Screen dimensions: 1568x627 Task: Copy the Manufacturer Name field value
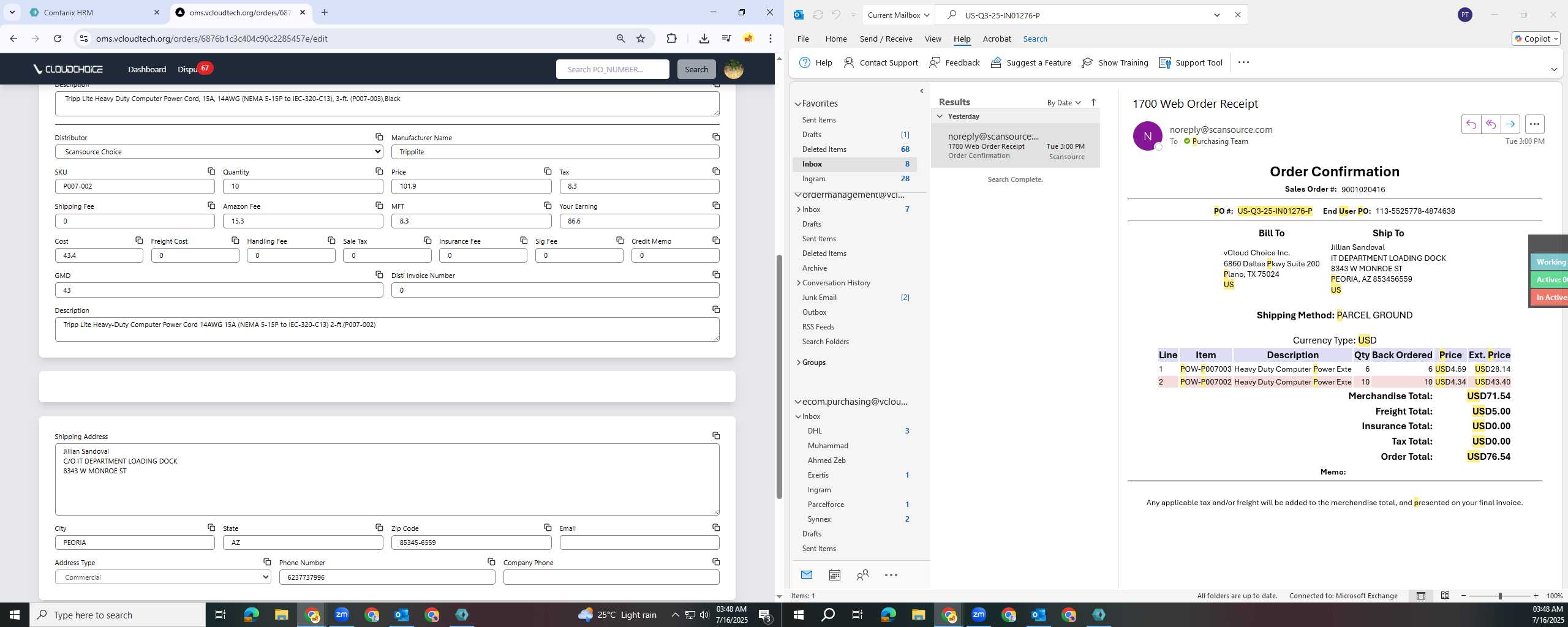(x=716, y=137)
